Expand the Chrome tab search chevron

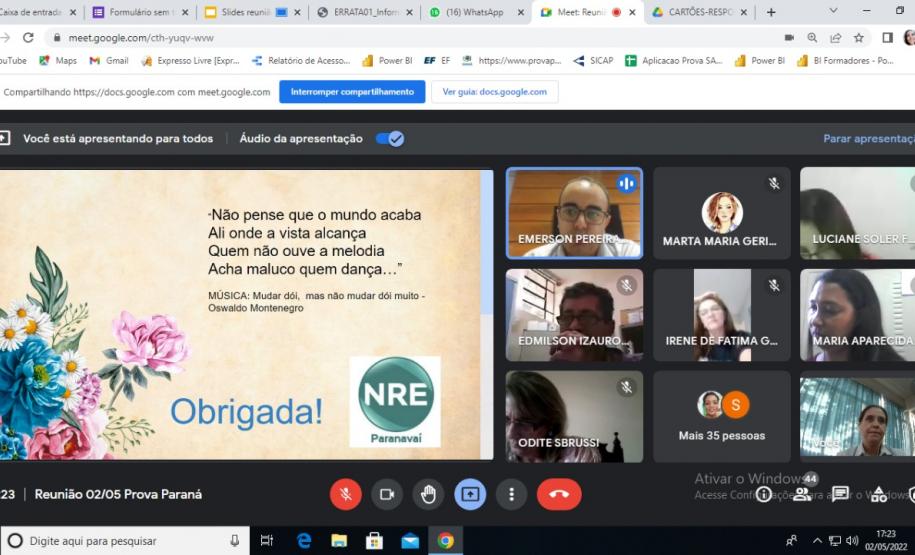(834, 11)
